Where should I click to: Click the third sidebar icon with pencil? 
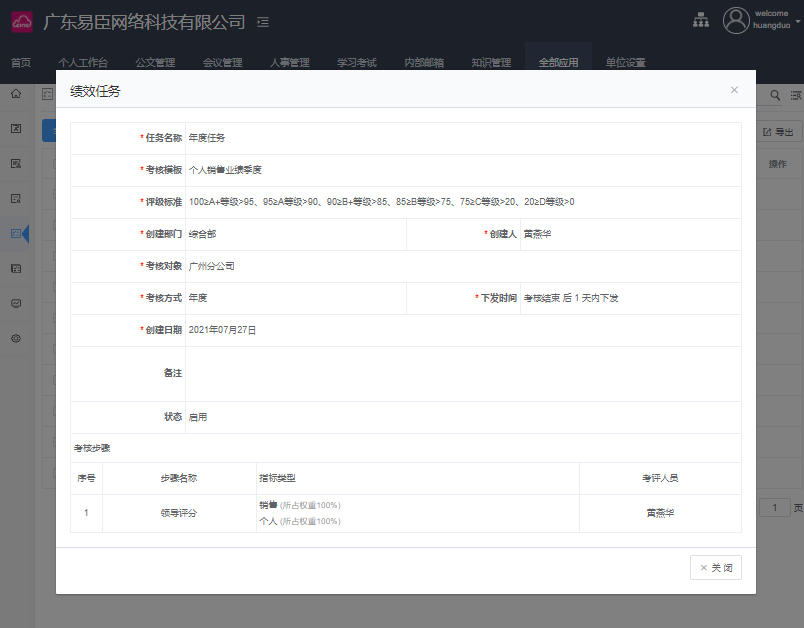click(16, 164)
